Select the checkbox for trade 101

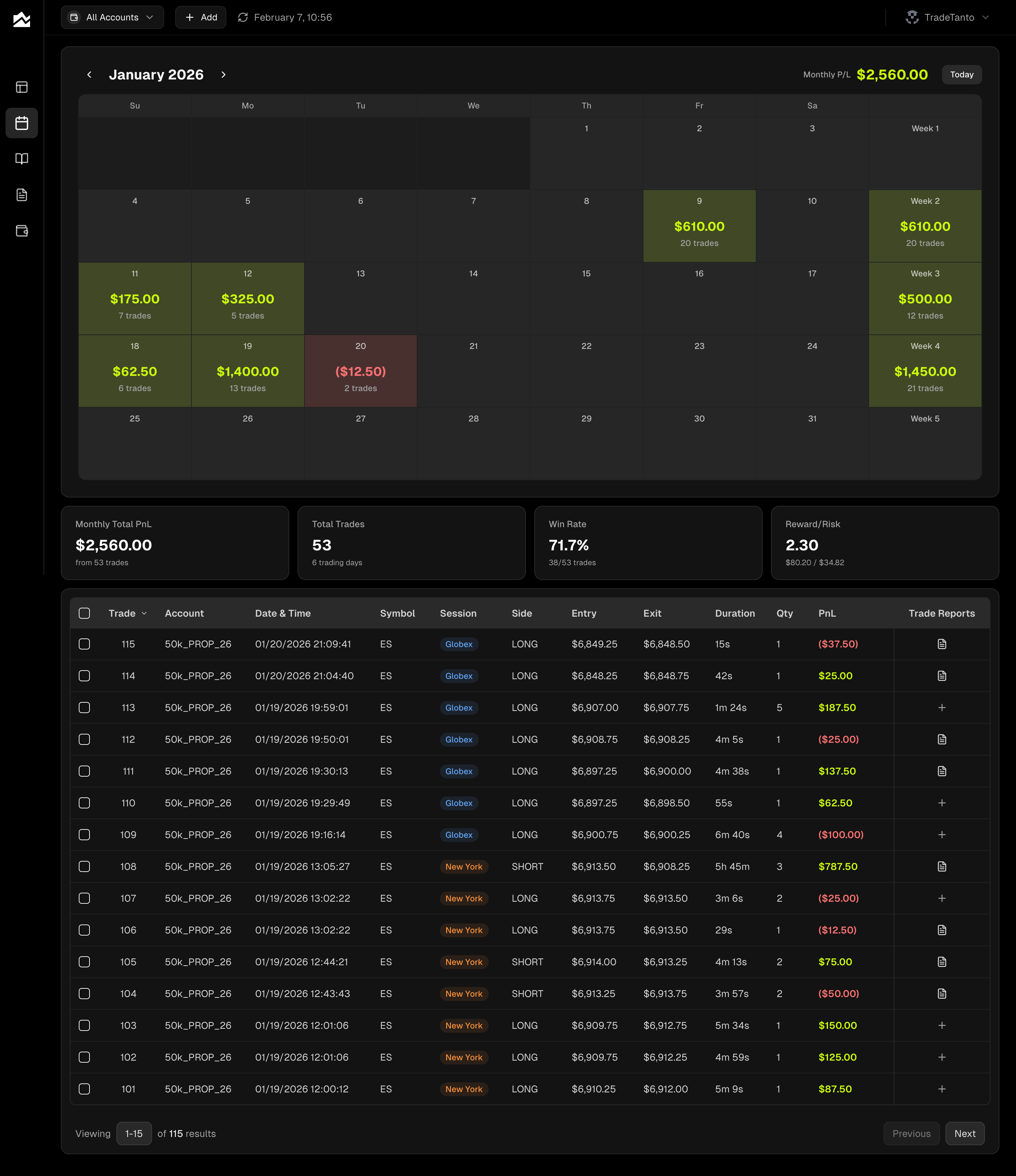(x=84, y=1089)
